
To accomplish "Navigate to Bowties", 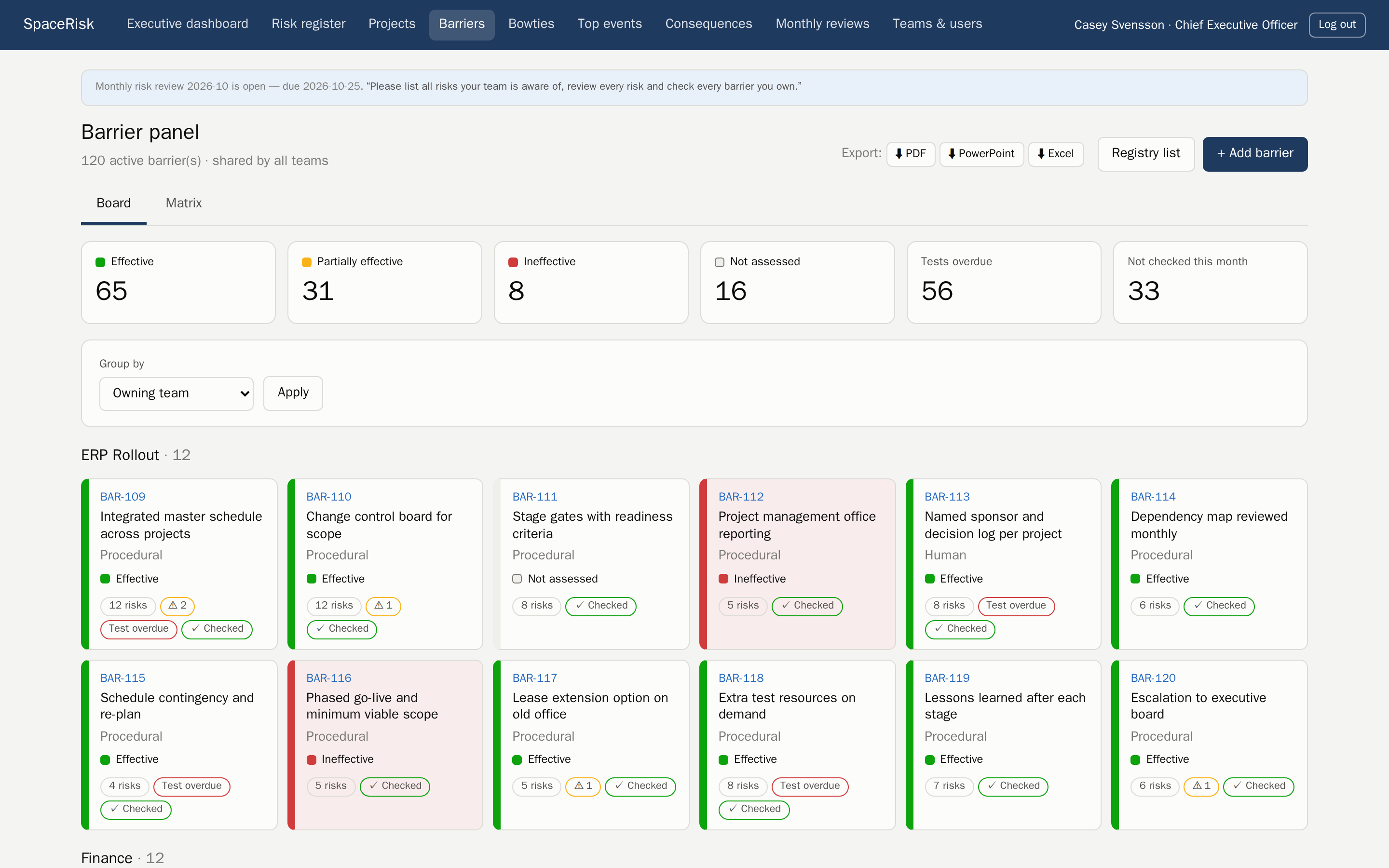I will [531, 24].
